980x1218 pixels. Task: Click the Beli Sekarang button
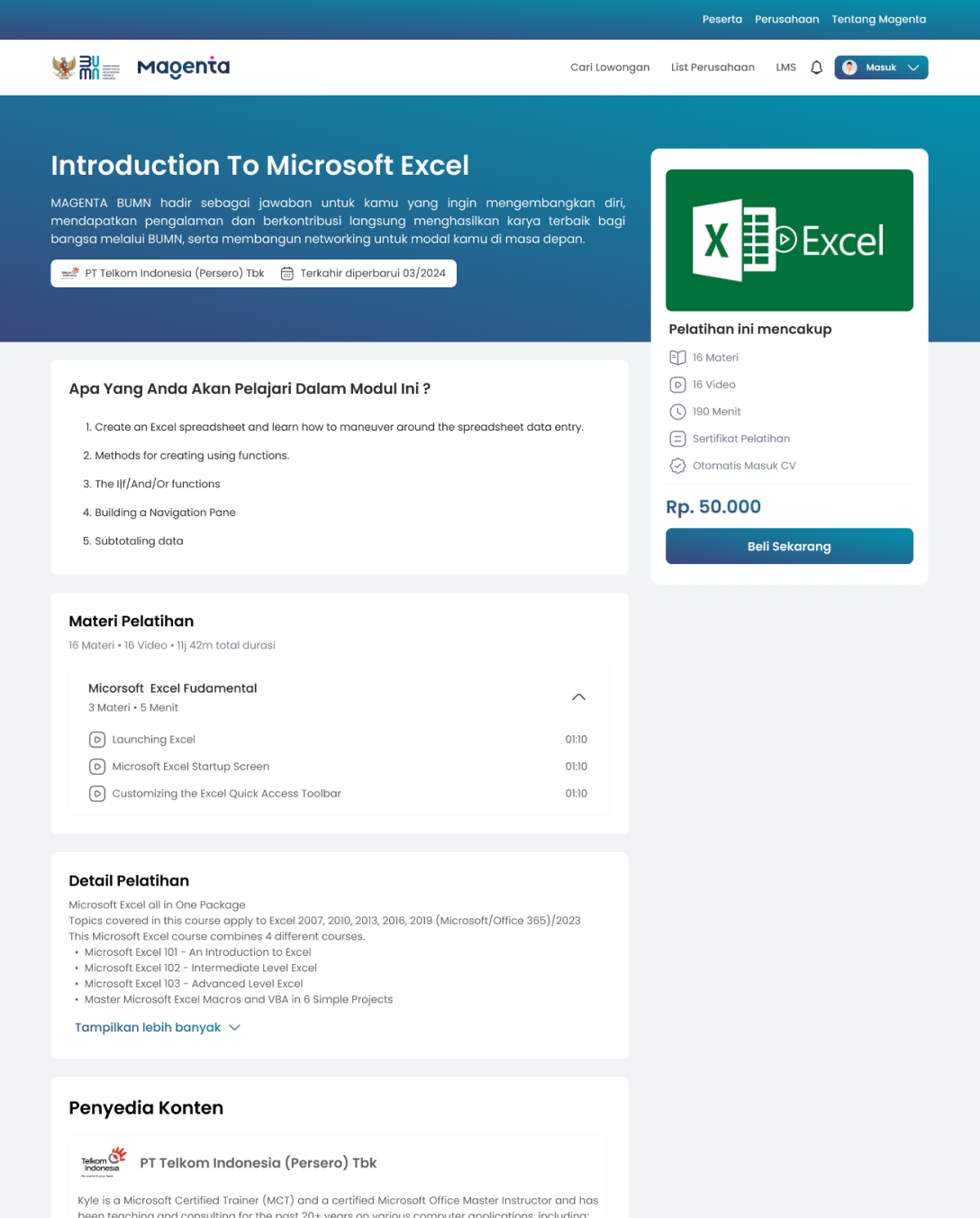[x=789, y=546]
